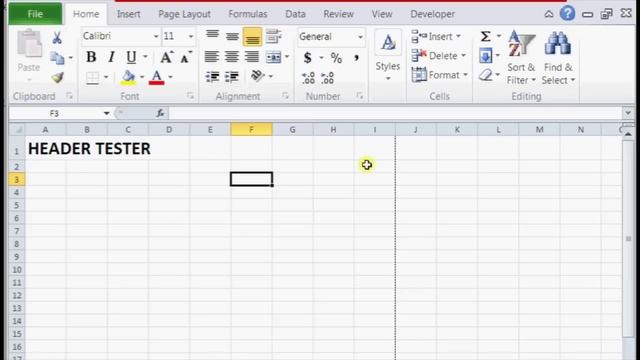The width and height of the screenshot is (640, 360).
Task: Open the font size 11 dropdown
Action: pos(191,36)
